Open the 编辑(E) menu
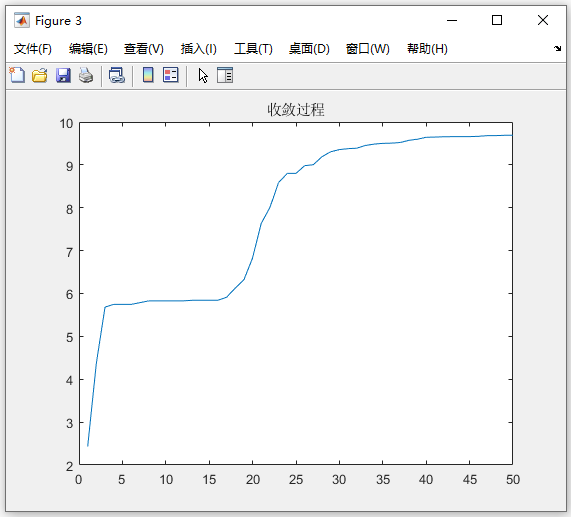 88,49
